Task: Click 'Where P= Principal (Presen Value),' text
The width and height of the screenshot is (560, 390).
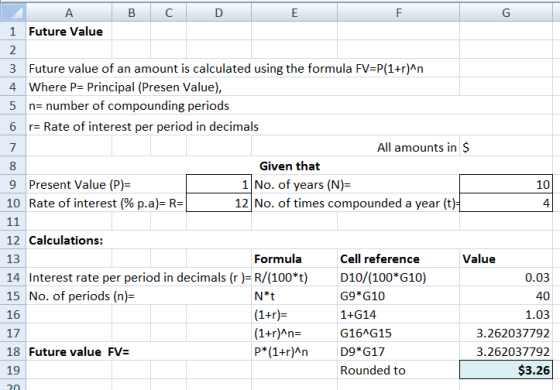Action: 125,87
